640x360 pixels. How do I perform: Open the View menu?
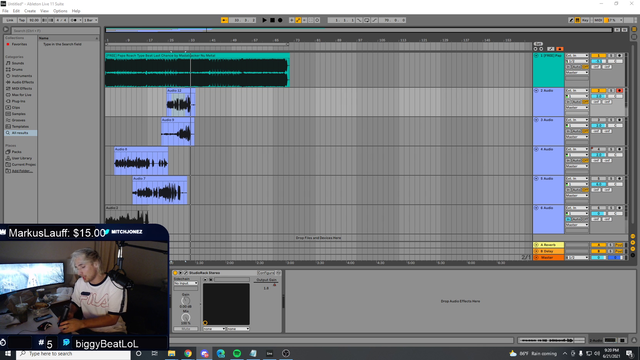[x=44, y=11]
